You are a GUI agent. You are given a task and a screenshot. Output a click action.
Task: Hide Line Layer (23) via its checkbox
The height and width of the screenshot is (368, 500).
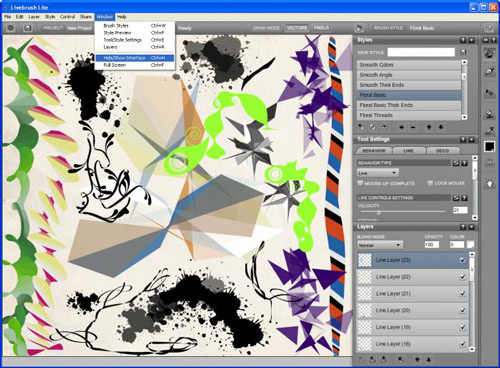(x=462, y=260)
